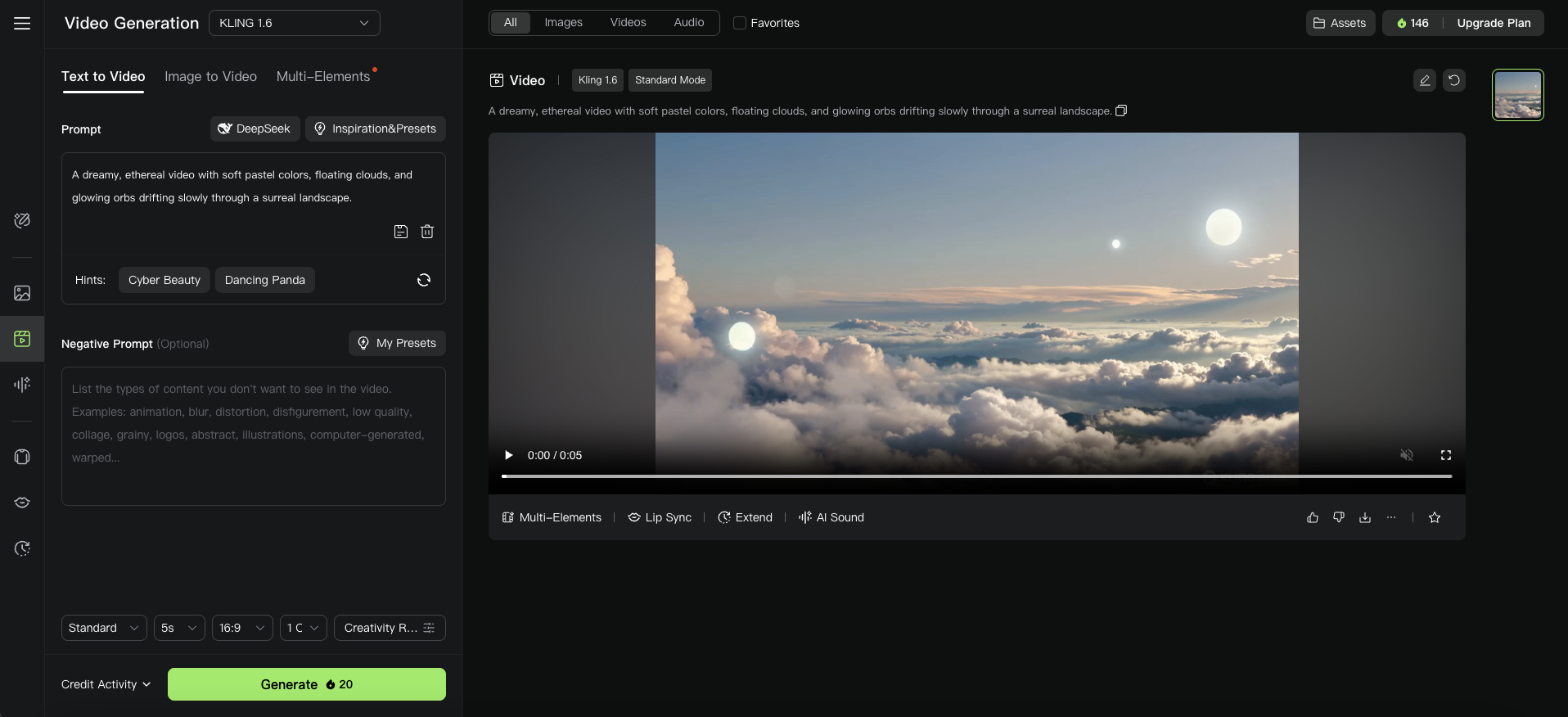The image size is (1568, 717).
Task: Refresh the prompt hints
Action: 424,280
